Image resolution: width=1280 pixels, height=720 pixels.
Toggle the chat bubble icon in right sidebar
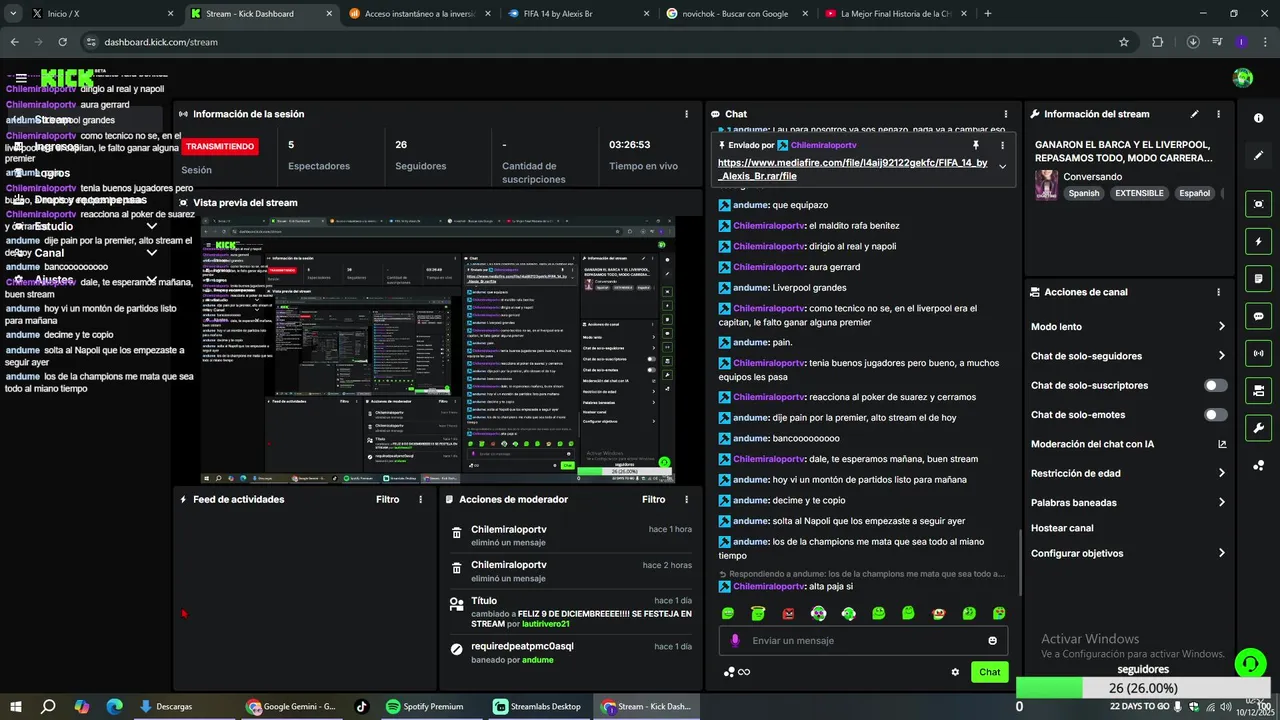tap(1258, 316)
